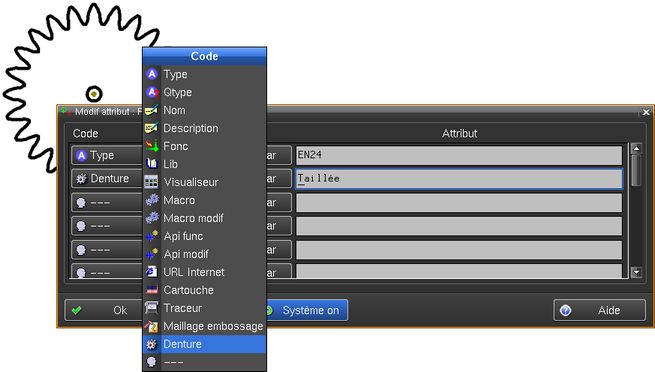Click the Nom label icon
Image resolution: width=655 pixels, height=372 pixels.
click(151, 110)
